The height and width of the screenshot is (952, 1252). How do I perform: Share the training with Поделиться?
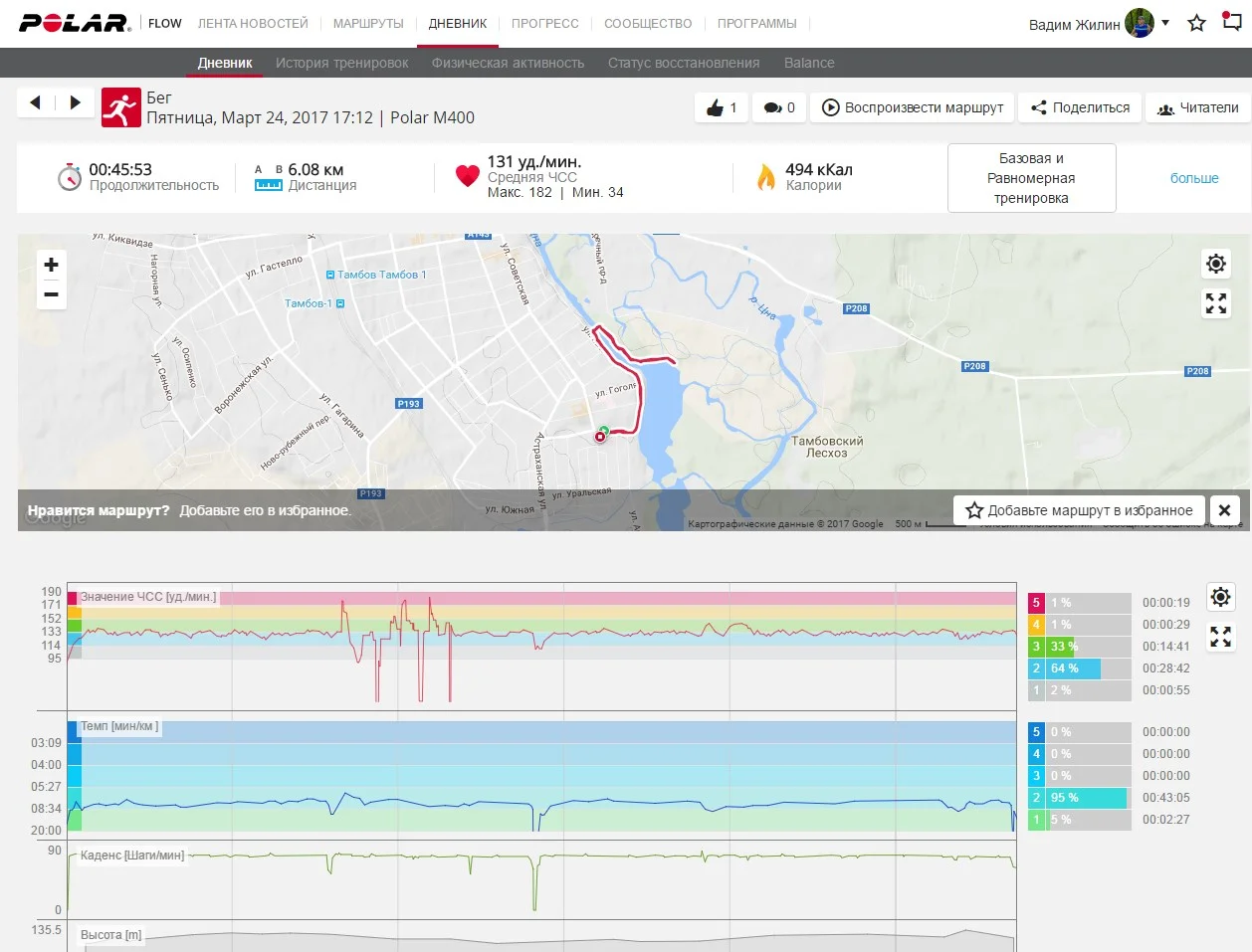[x=1080, y=107]
